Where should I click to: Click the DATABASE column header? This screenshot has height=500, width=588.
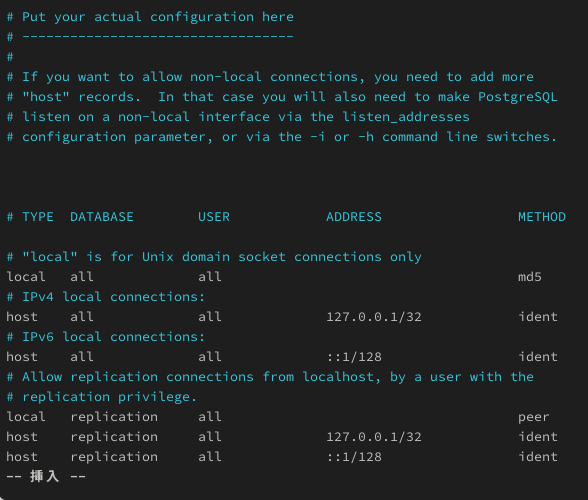tap(102, 217)
